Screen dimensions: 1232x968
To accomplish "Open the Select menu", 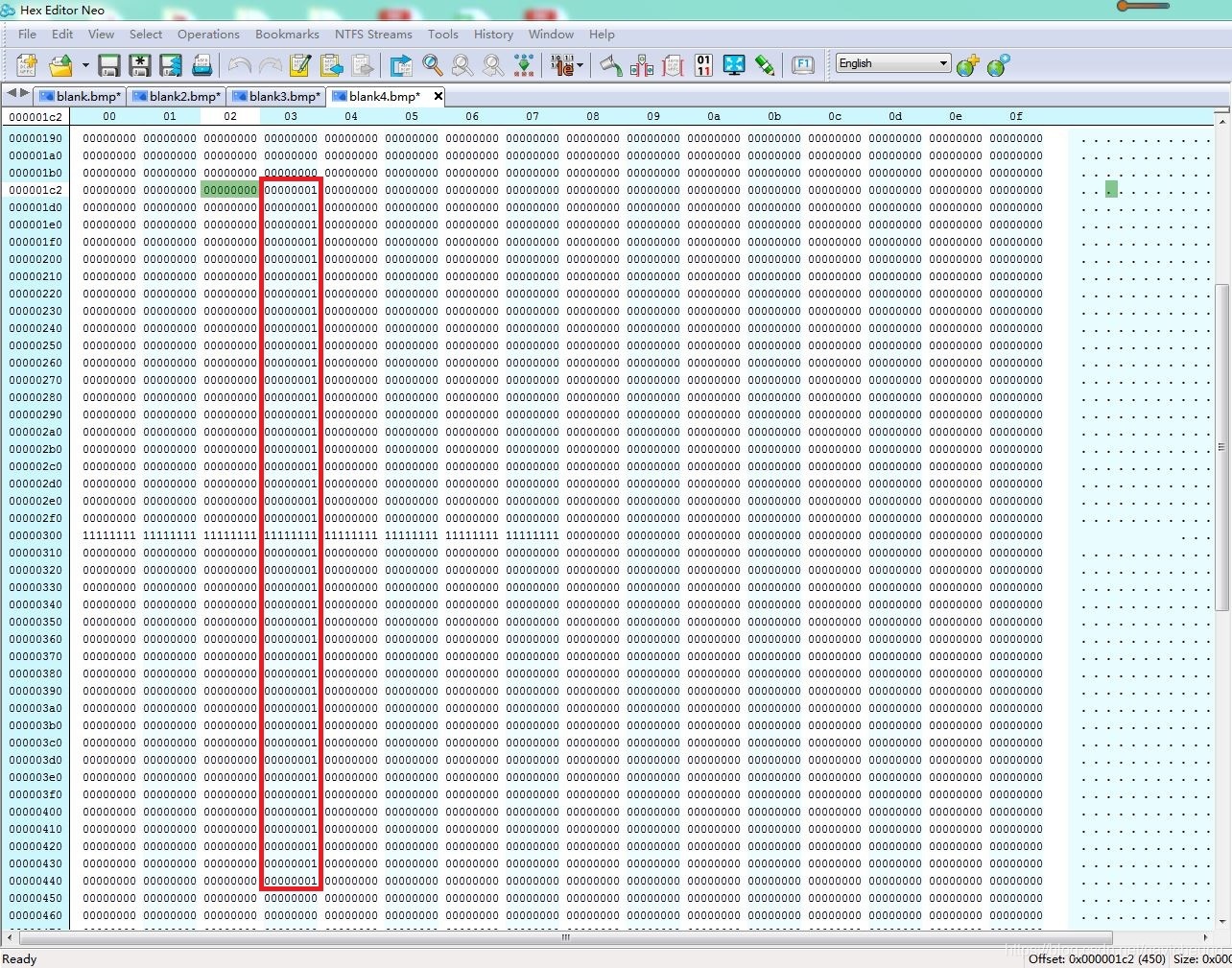I will click(x=146, y=34).
